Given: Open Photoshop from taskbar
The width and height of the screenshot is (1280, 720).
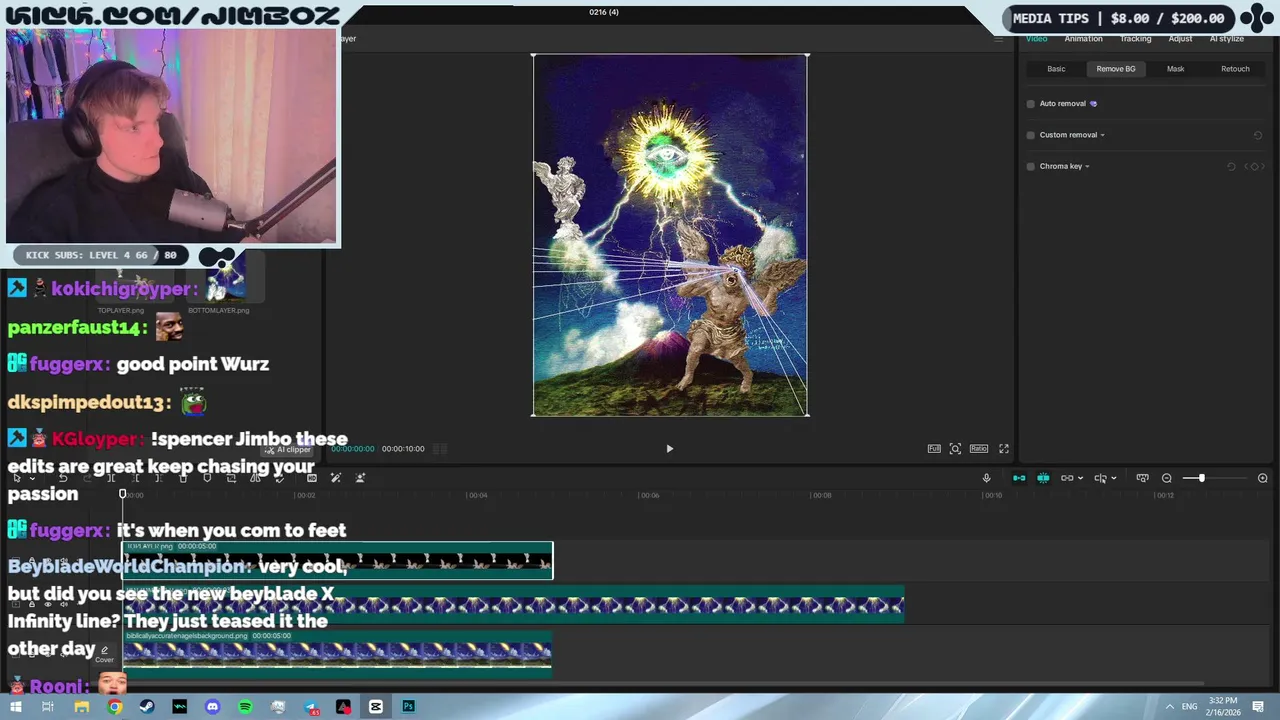Looking at the screenshot, I should point(408,707).
